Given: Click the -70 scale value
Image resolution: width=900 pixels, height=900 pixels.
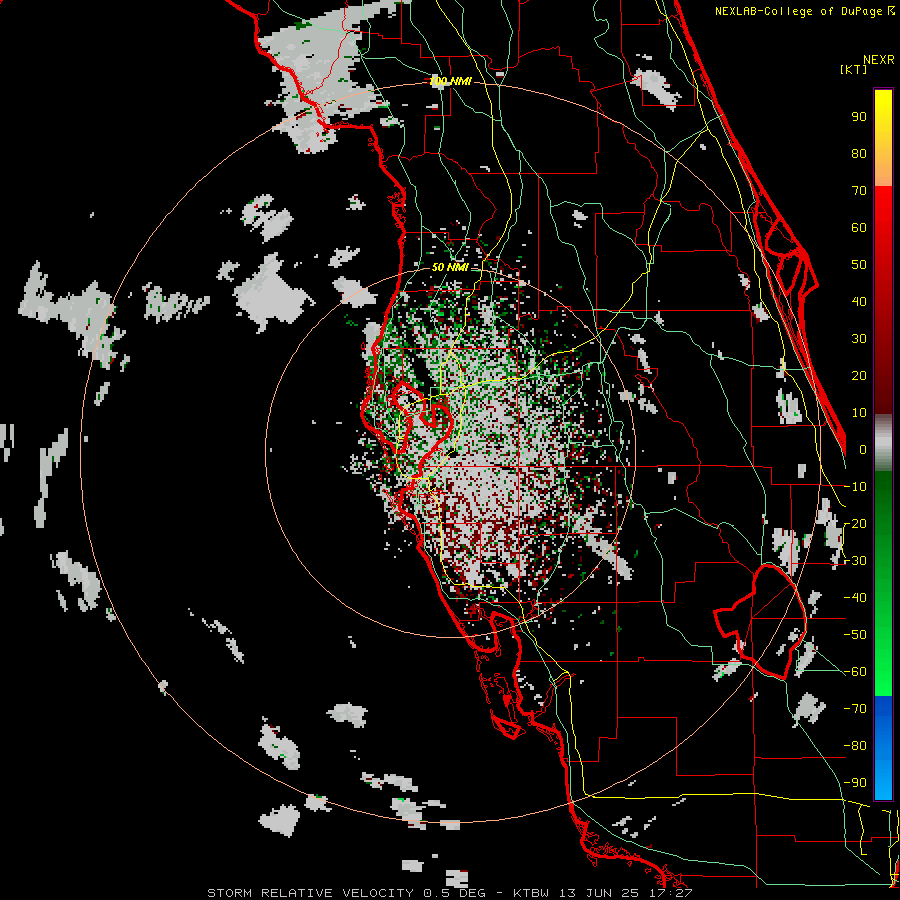Looking at the screenshot, I should tap(855, 708).
